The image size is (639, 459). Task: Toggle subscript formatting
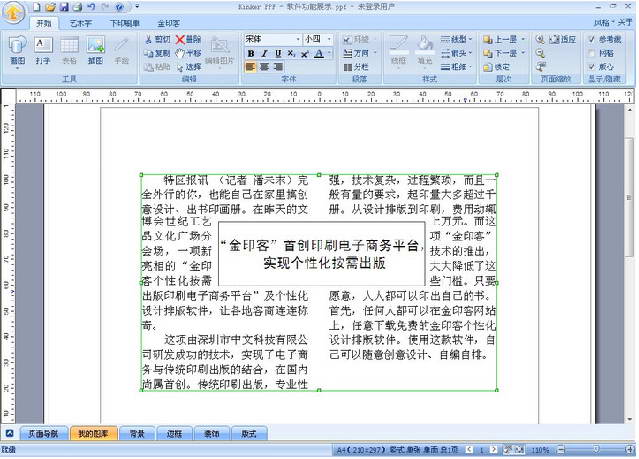click(291, 53)
